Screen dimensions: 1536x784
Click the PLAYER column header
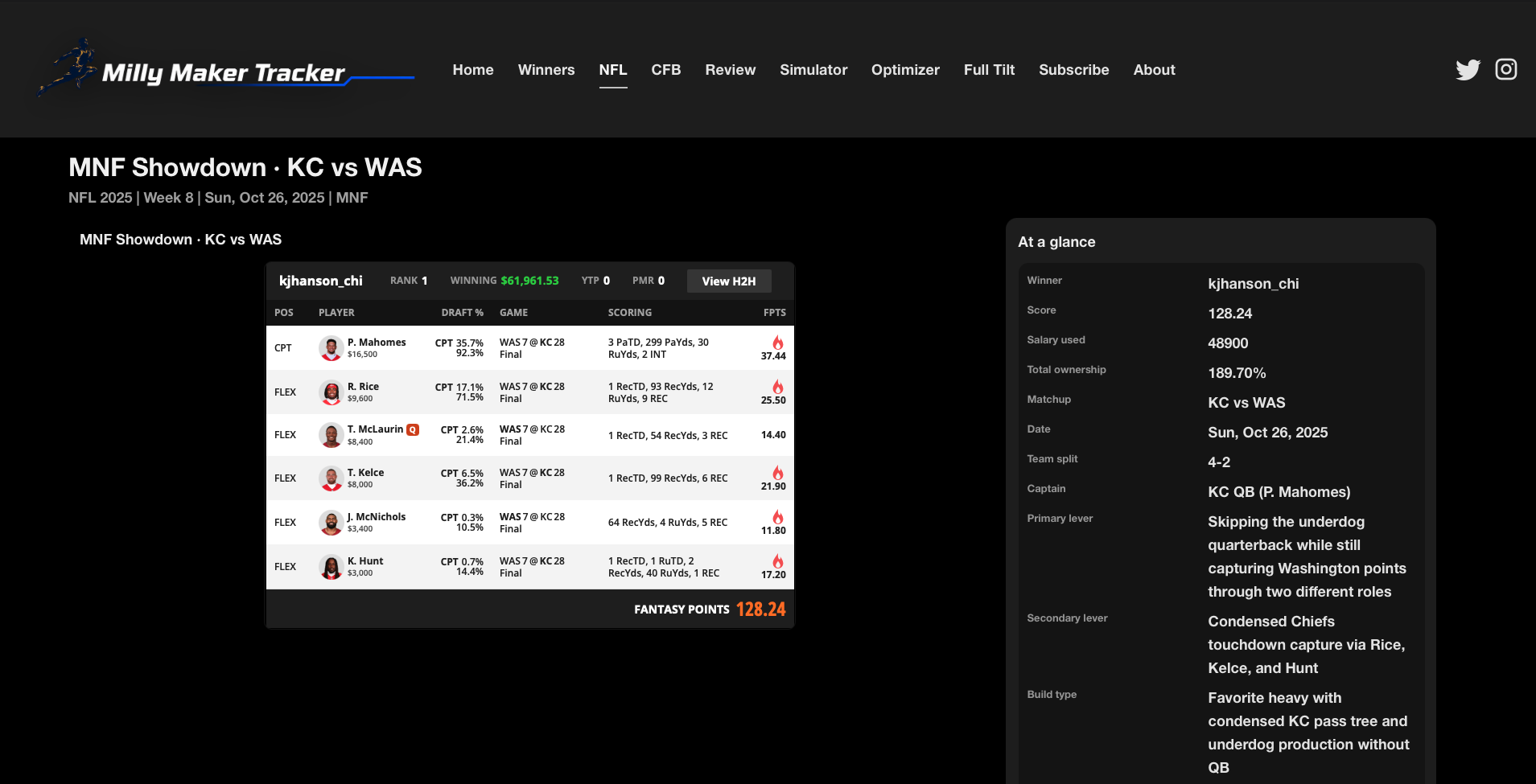point(336,312)
